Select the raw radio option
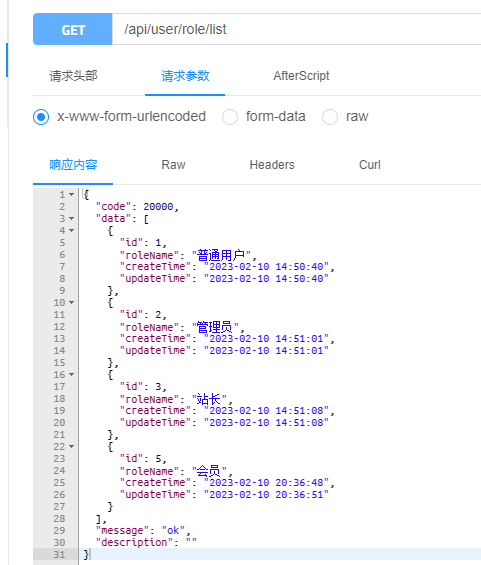This screenshot has height=565, width=481. point(330,117)
